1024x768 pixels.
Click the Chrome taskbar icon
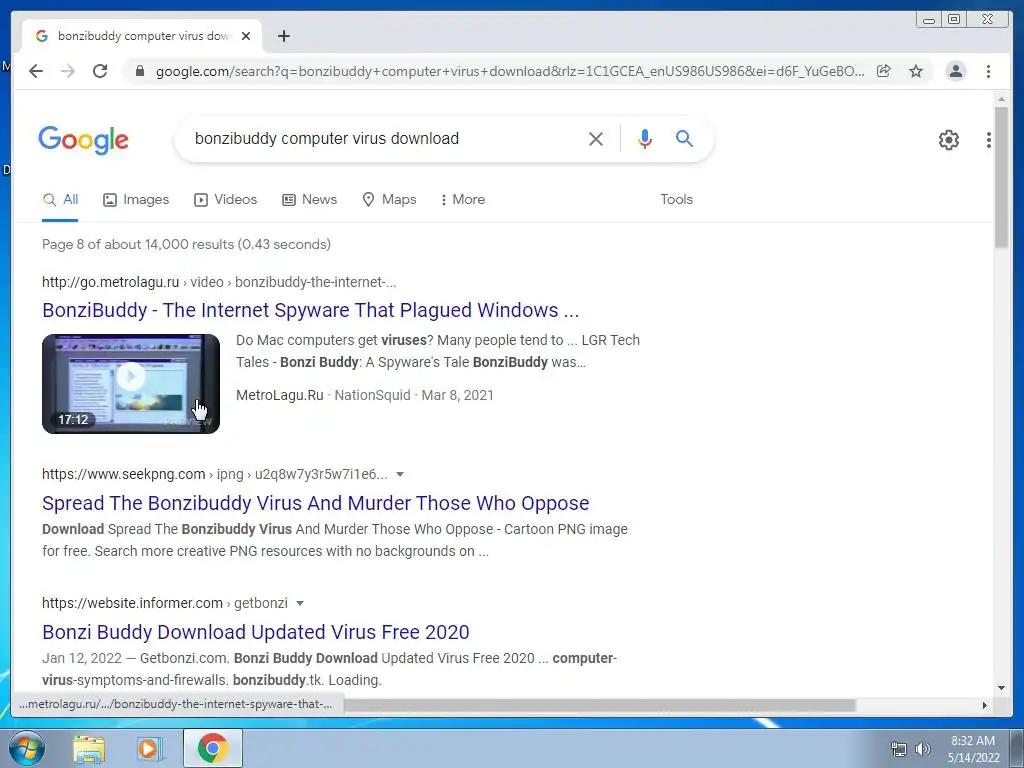(x=213, y=748)
